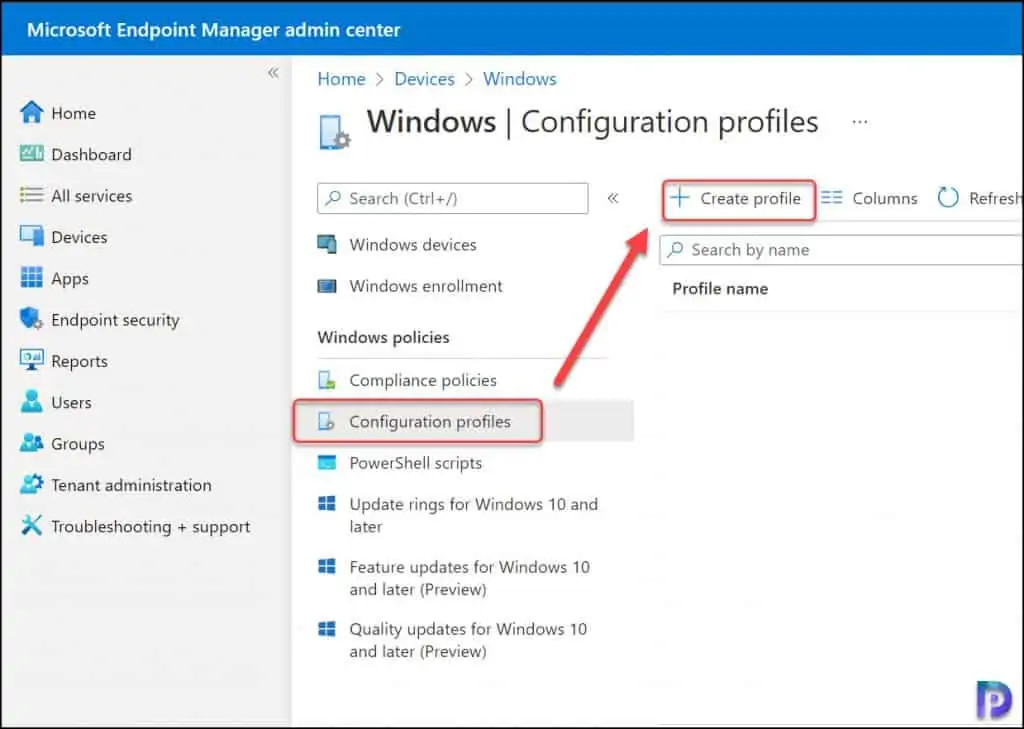The height and width of the screenshot is (729, 1024).
Task: Click the Apps grid icon
Action: 31,278
